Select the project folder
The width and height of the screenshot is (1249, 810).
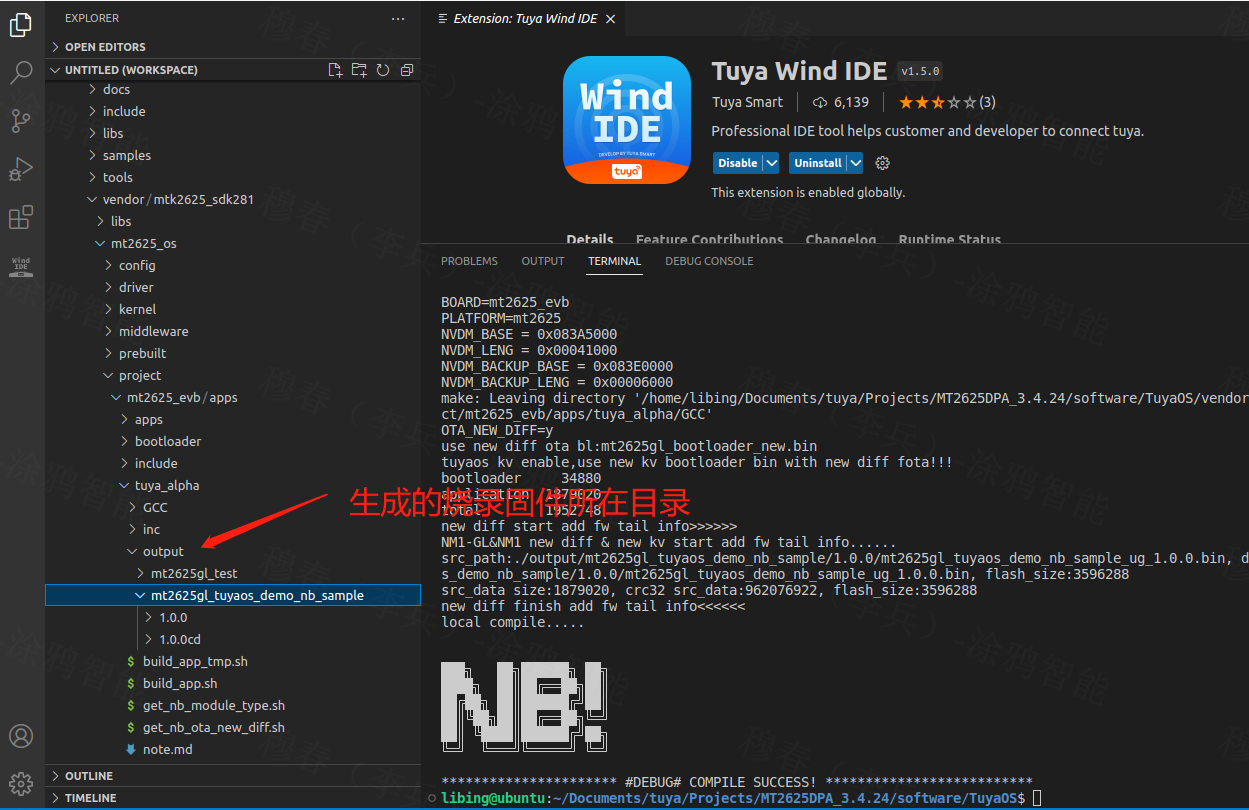click(x=233, y=375)
